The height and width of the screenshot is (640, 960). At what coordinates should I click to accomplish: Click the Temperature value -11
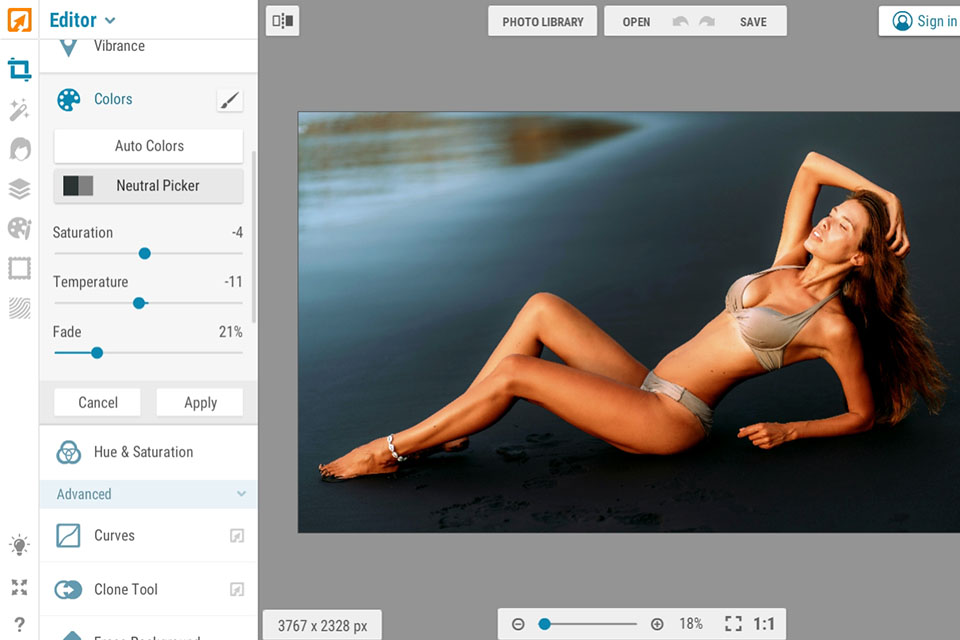pos(233,282)
